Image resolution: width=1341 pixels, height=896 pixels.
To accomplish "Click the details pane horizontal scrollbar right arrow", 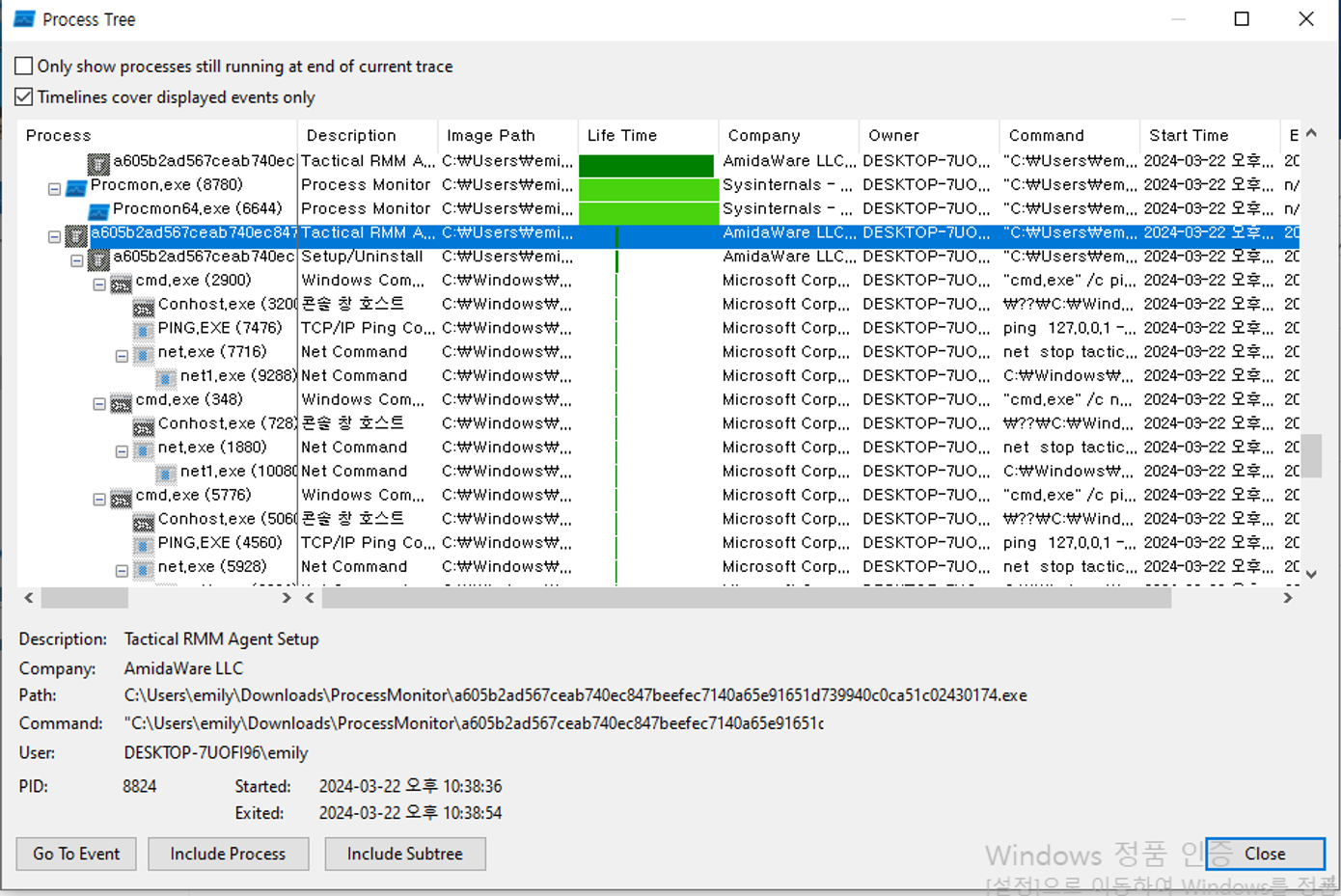I will coord(1287,598).
